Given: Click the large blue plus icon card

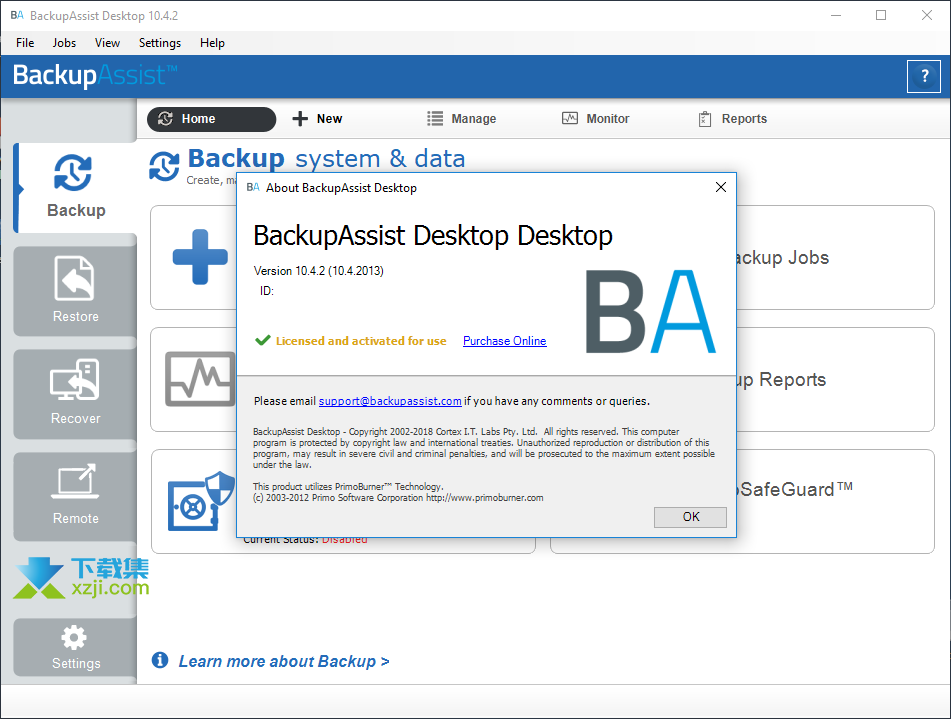Looking at the screenshot, I should (x=200, y=257).
